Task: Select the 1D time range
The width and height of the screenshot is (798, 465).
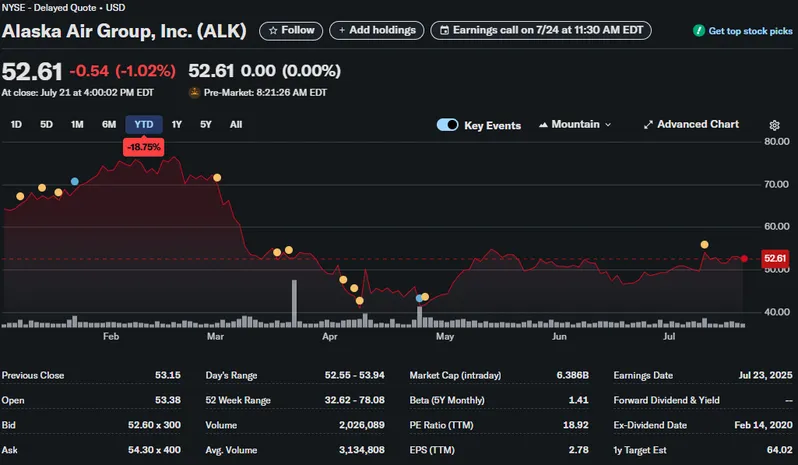Action: pyautogui.click(x=16, y=125)
